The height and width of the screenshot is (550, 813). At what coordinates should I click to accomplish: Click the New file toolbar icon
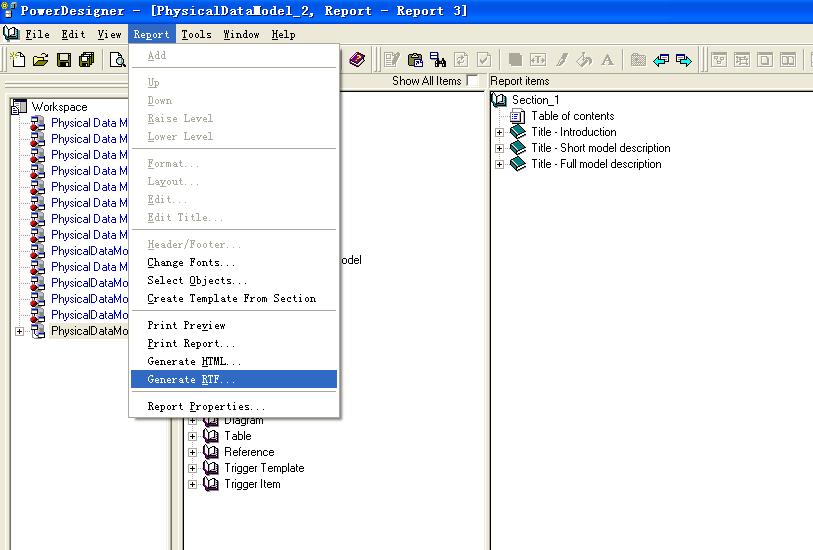coord(18,60)
